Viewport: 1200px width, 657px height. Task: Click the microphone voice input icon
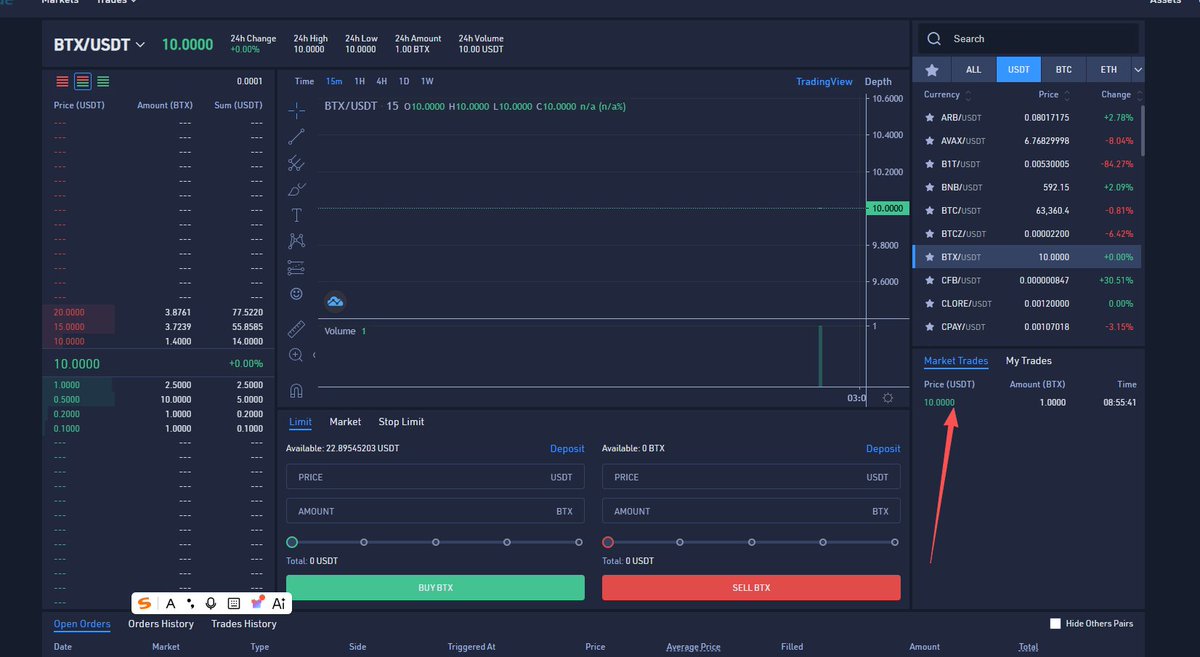pyautogui.click(x=211, y=603)
